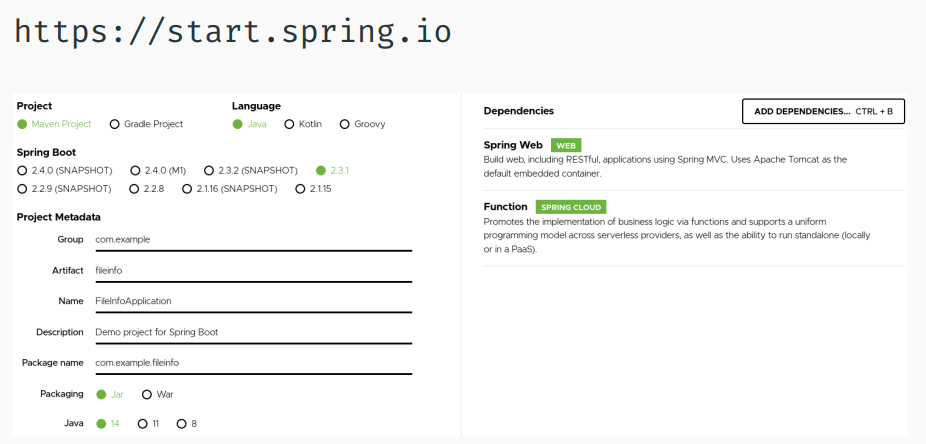Choose Maven Project as the build type

[x=23, y=124]
